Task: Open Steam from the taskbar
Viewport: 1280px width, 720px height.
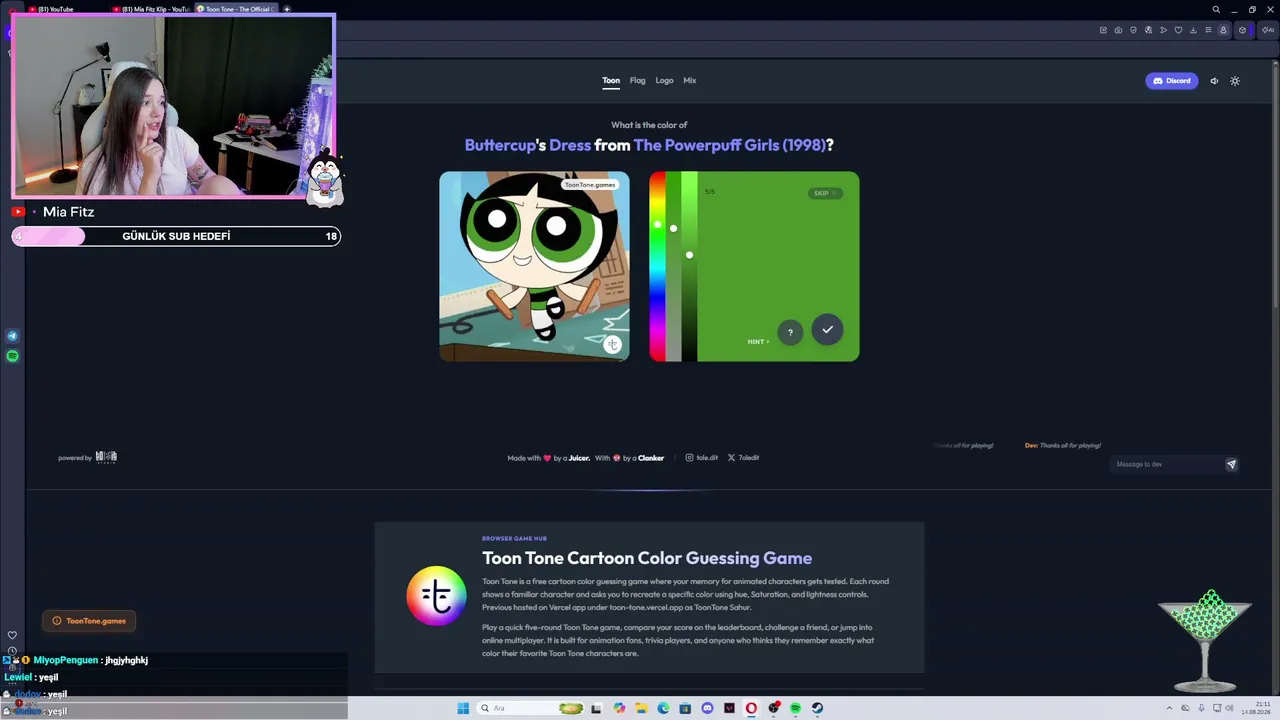Action: [x=817, y=708]
